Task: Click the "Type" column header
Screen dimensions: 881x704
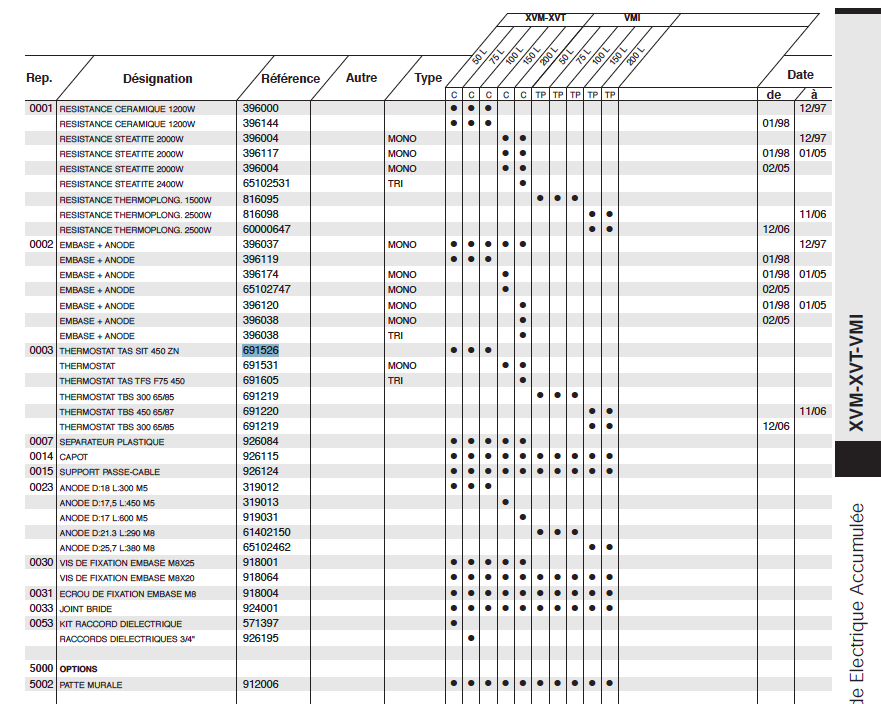Action: pyautogui.click(x=428, y=78)
